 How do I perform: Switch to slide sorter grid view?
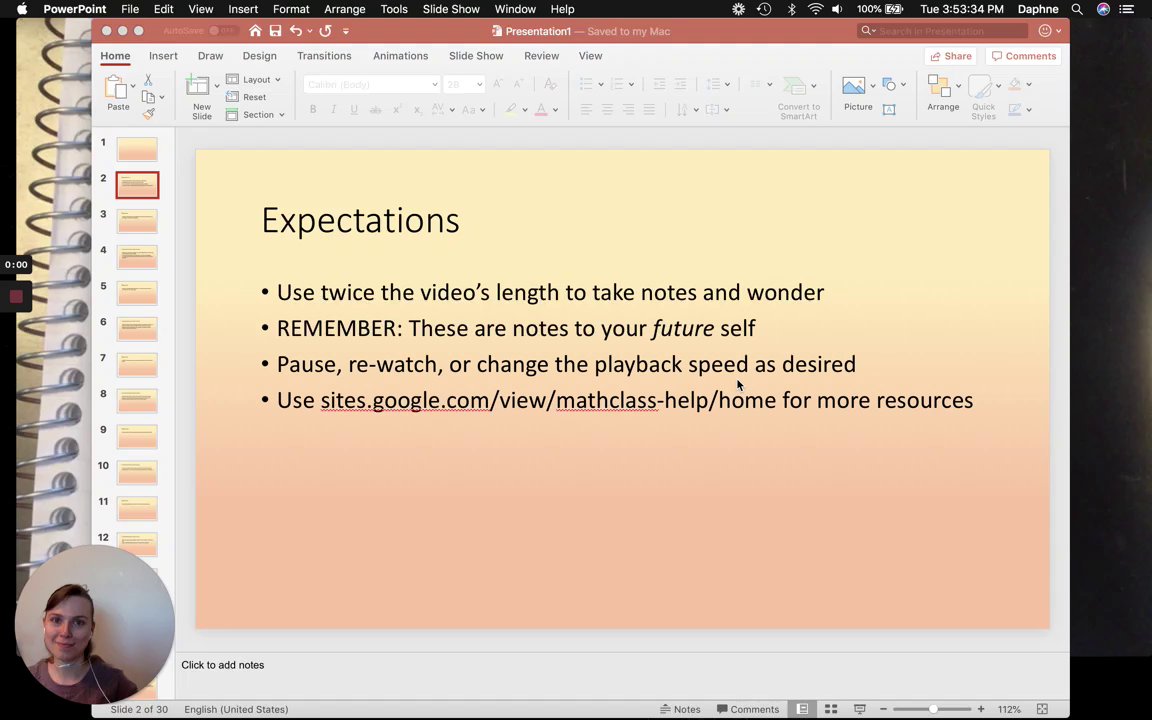(x=831, y=709)
